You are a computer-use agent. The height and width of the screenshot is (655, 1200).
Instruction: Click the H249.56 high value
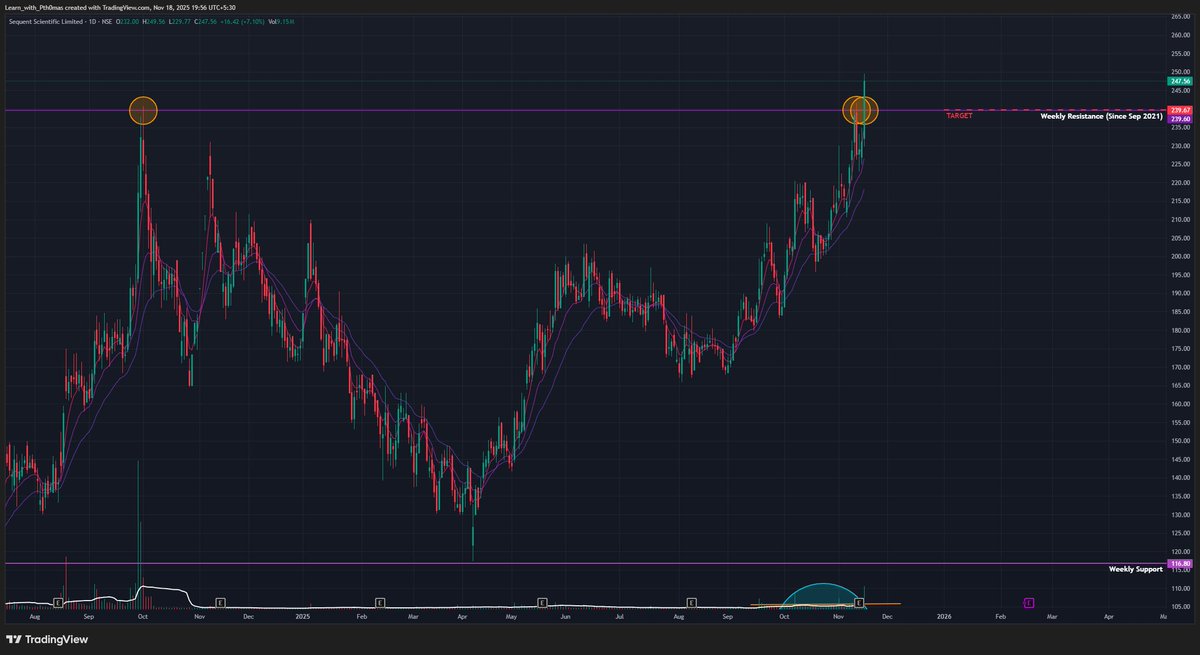click(x=153, y=23)
